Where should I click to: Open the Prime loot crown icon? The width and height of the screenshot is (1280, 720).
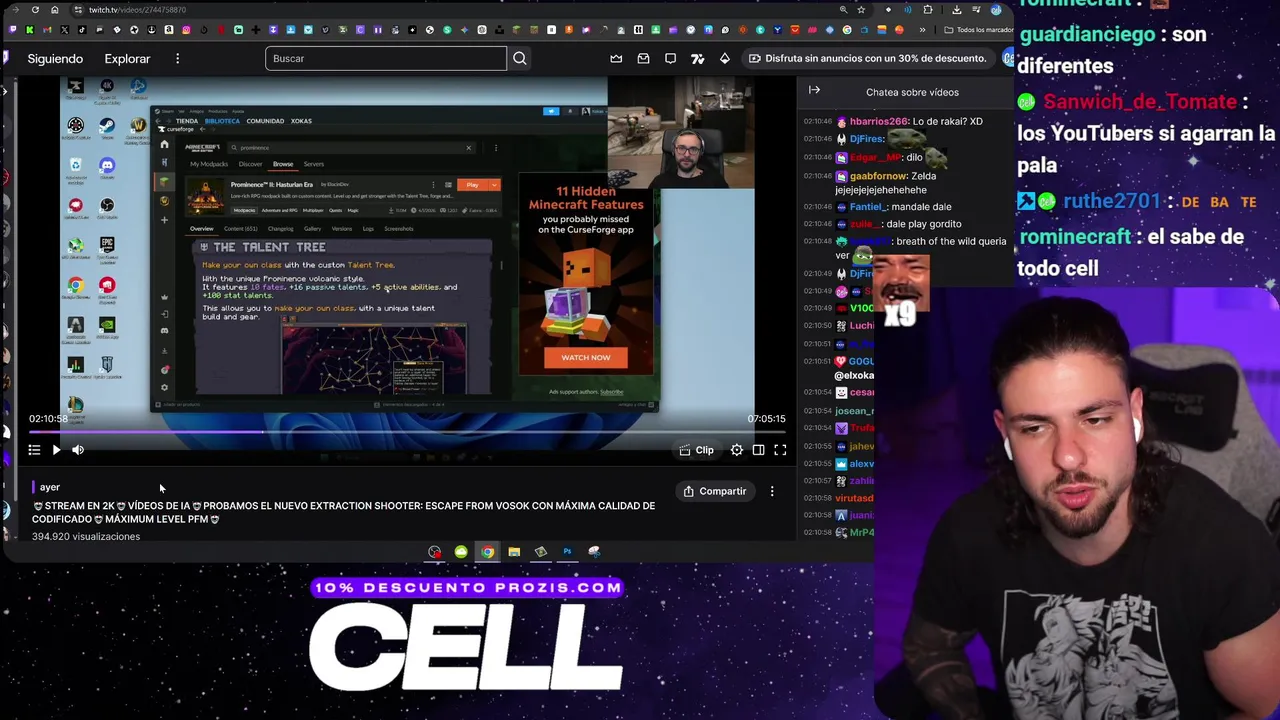coord(616,58)
